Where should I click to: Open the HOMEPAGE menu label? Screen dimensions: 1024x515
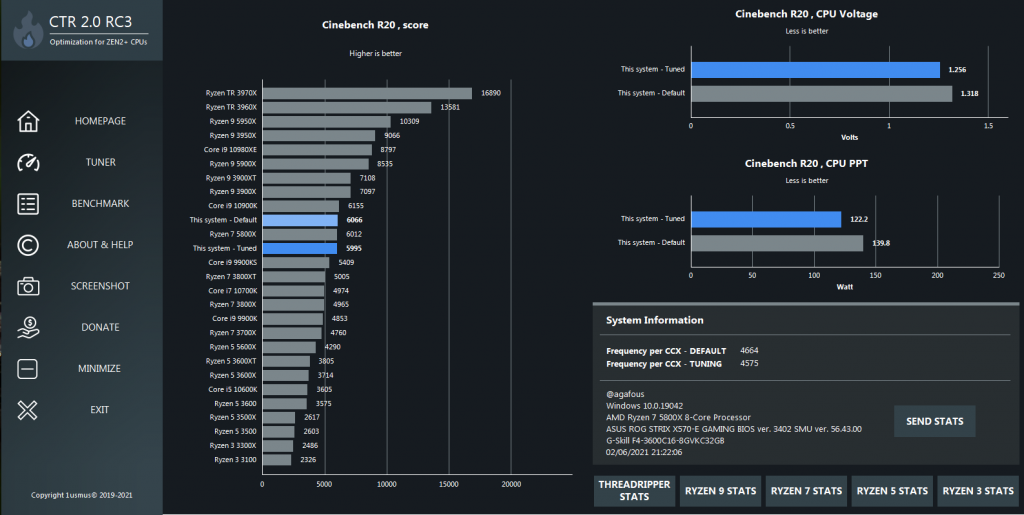tap(100, 121)
